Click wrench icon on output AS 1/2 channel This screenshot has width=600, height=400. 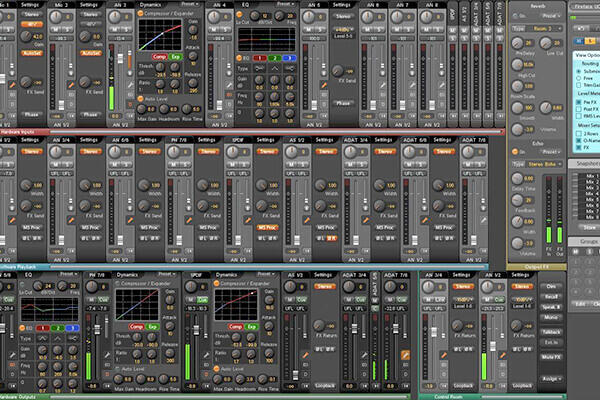pyautogui.click(x=305, y=355)
